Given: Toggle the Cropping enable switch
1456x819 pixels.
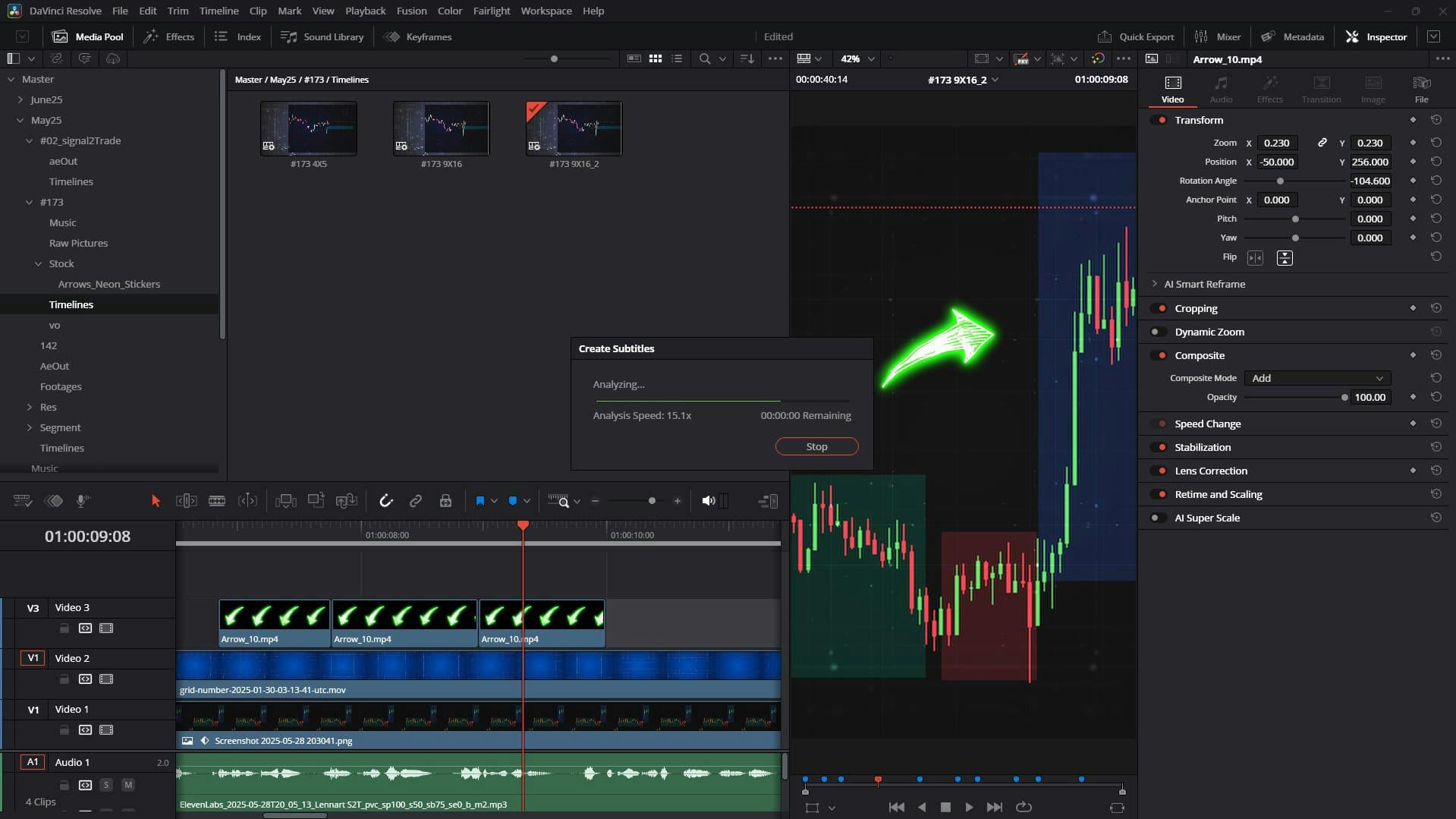Looking at the screenshot, I should (1159, 308).
